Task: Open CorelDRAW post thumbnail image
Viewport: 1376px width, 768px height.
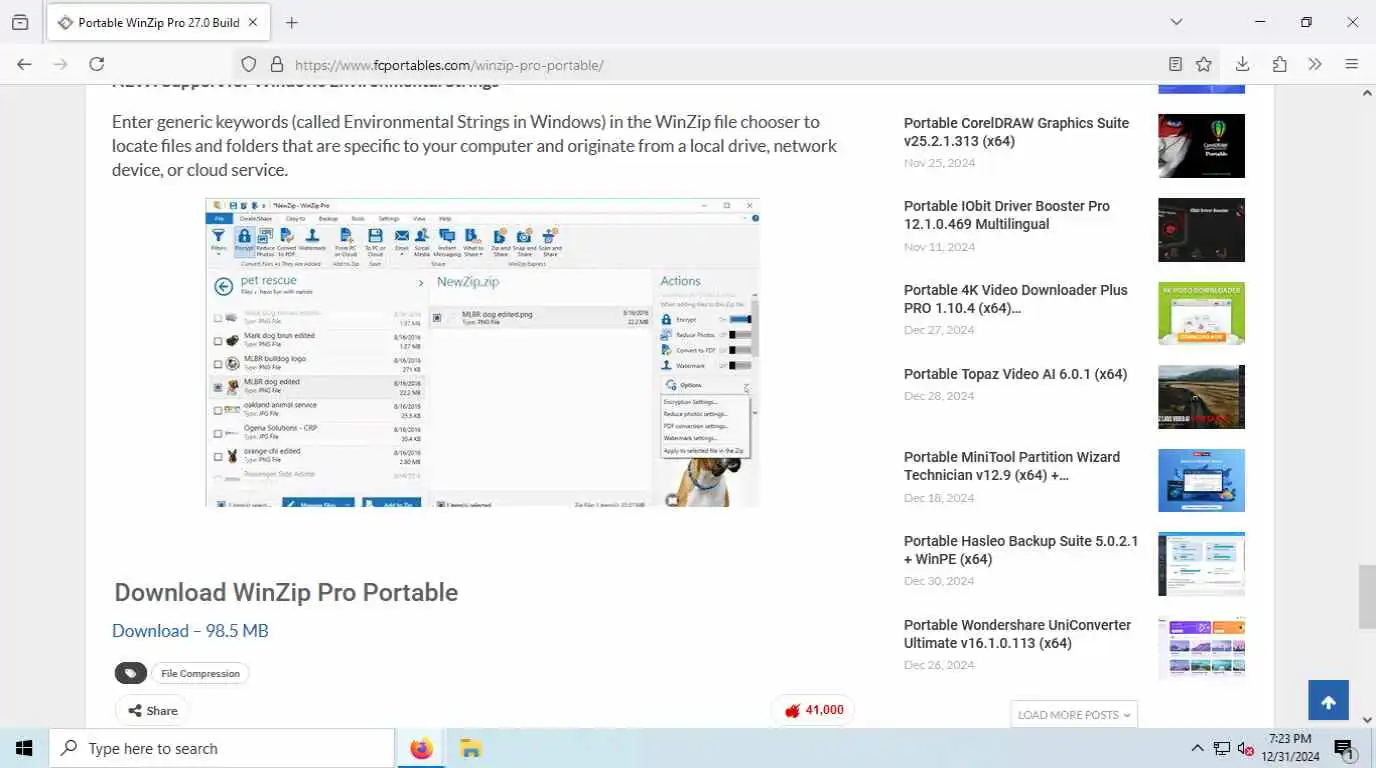Action: coord(1201,146)
